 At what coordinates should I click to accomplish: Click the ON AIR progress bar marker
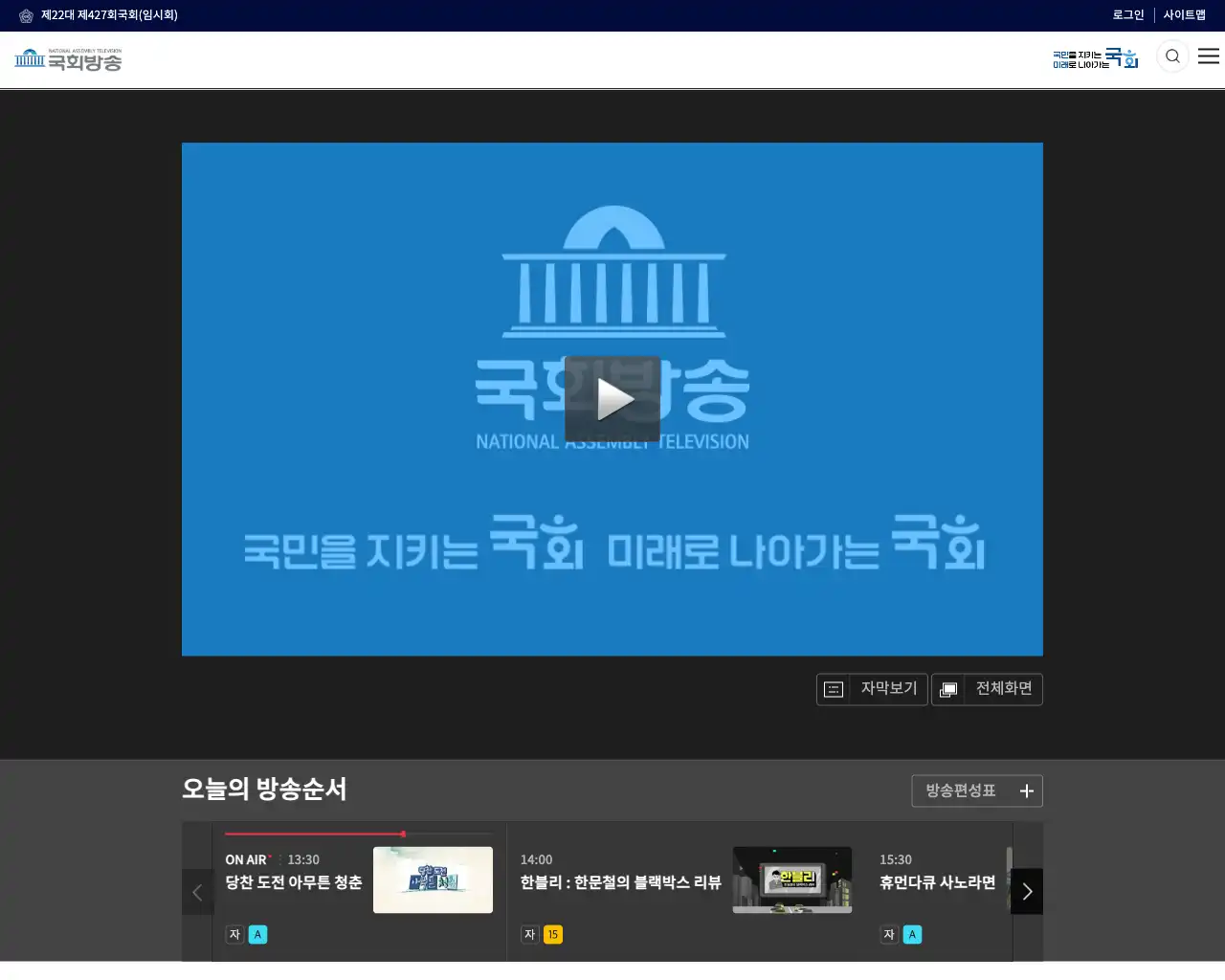pyautogui.click(x=403, y=834)
